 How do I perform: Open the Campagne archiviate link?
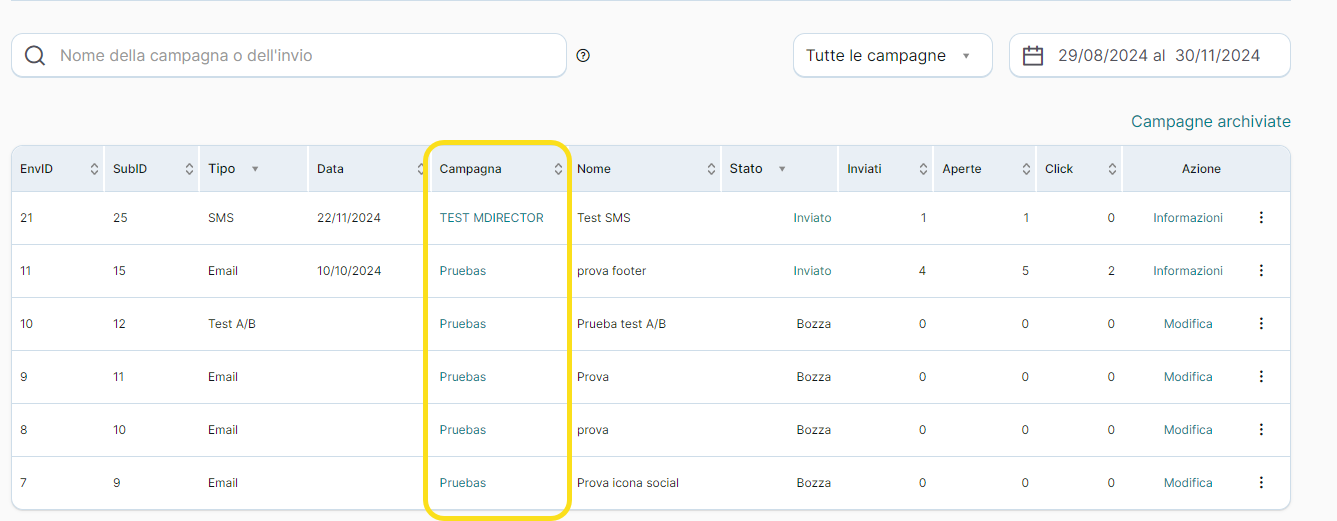point(1210,122)
